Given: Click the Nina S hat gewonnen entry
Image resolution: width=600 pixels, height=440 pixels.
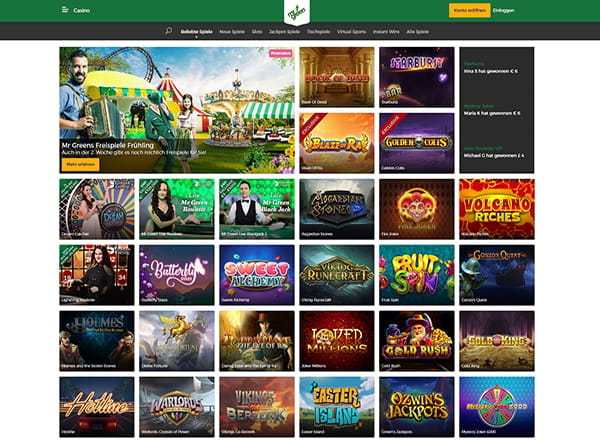Looking at the screenshot, I should click(x=491, y=71).
